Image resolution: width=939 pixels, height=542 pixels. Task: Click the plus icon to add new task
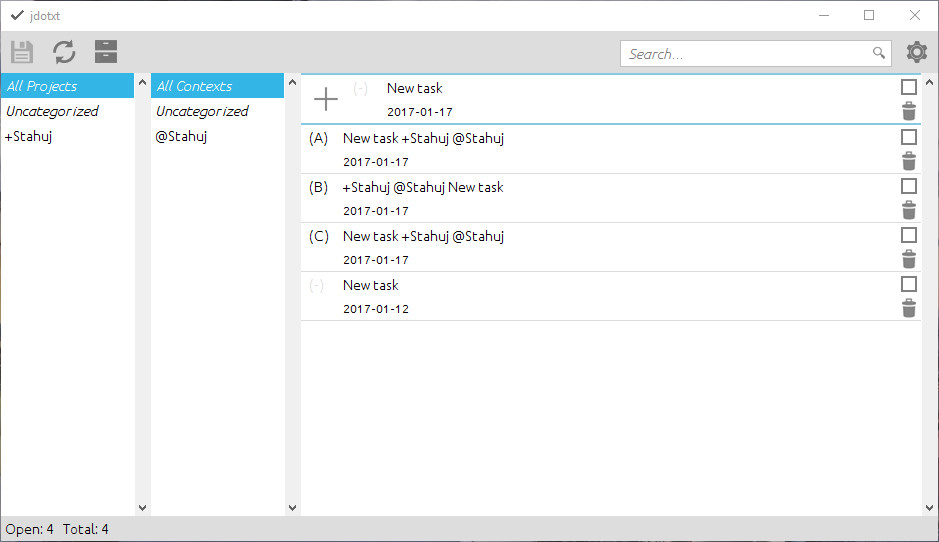pyautogui.click(x=326, y=99)
